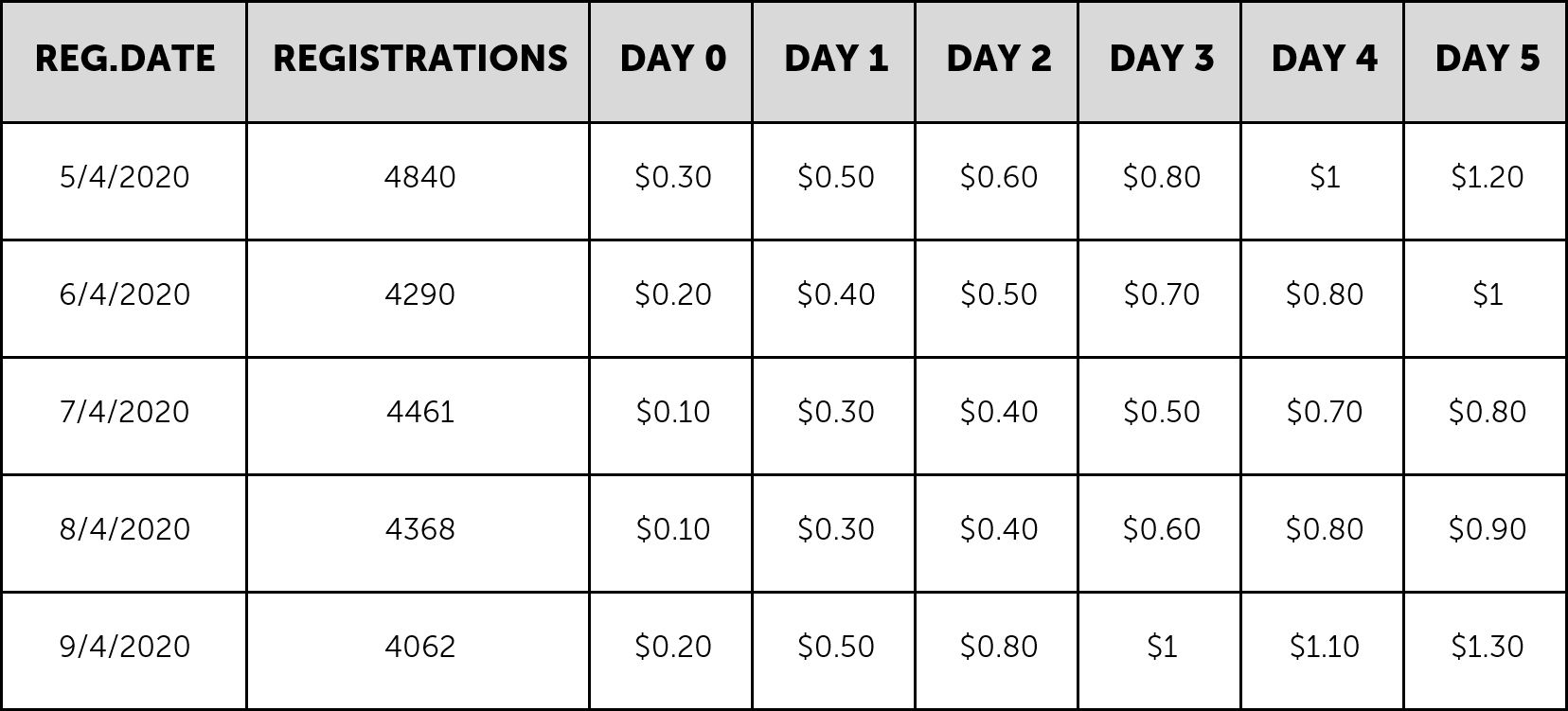Select registrations value 4368
The width and height of the screenshot is (1568, 711).
coord(419,533)
